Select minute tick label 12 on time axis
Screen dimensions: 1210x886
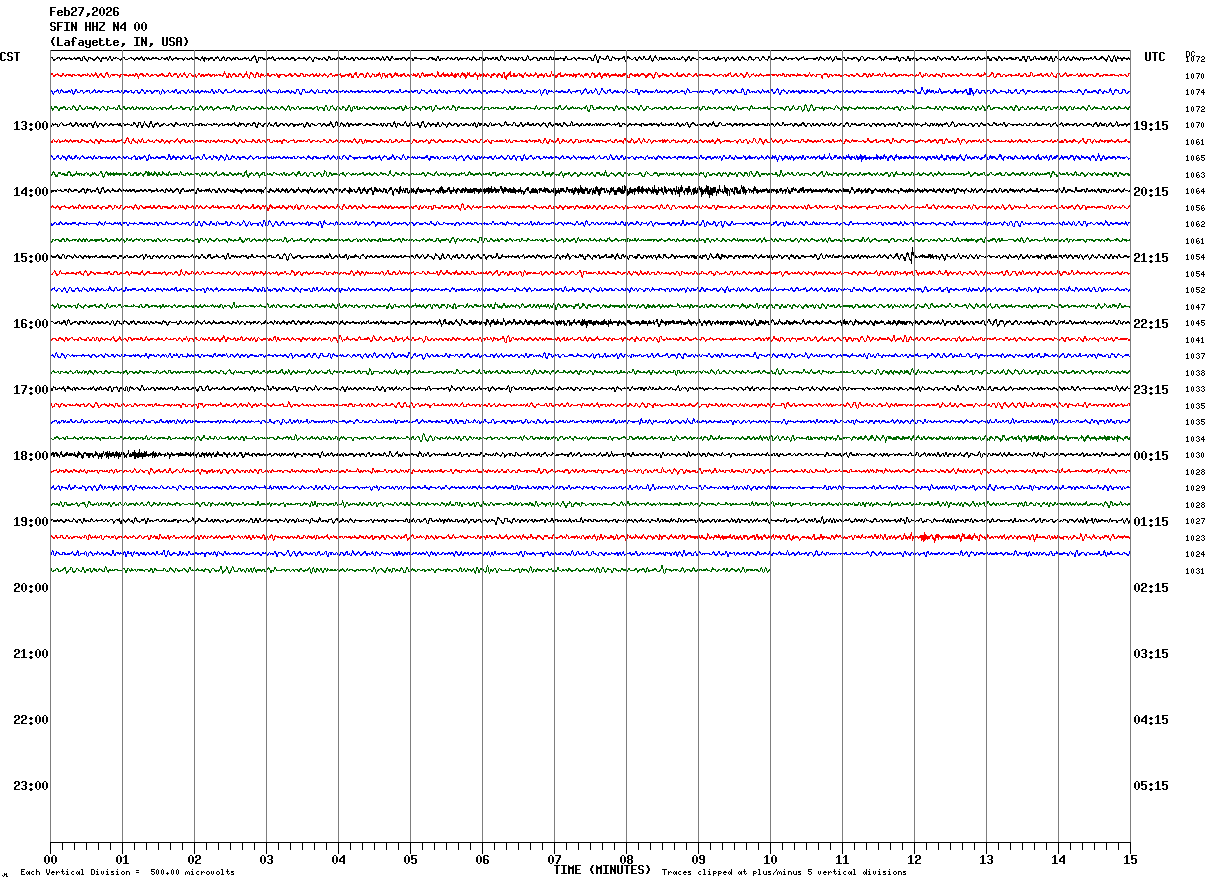coord(914,859)
